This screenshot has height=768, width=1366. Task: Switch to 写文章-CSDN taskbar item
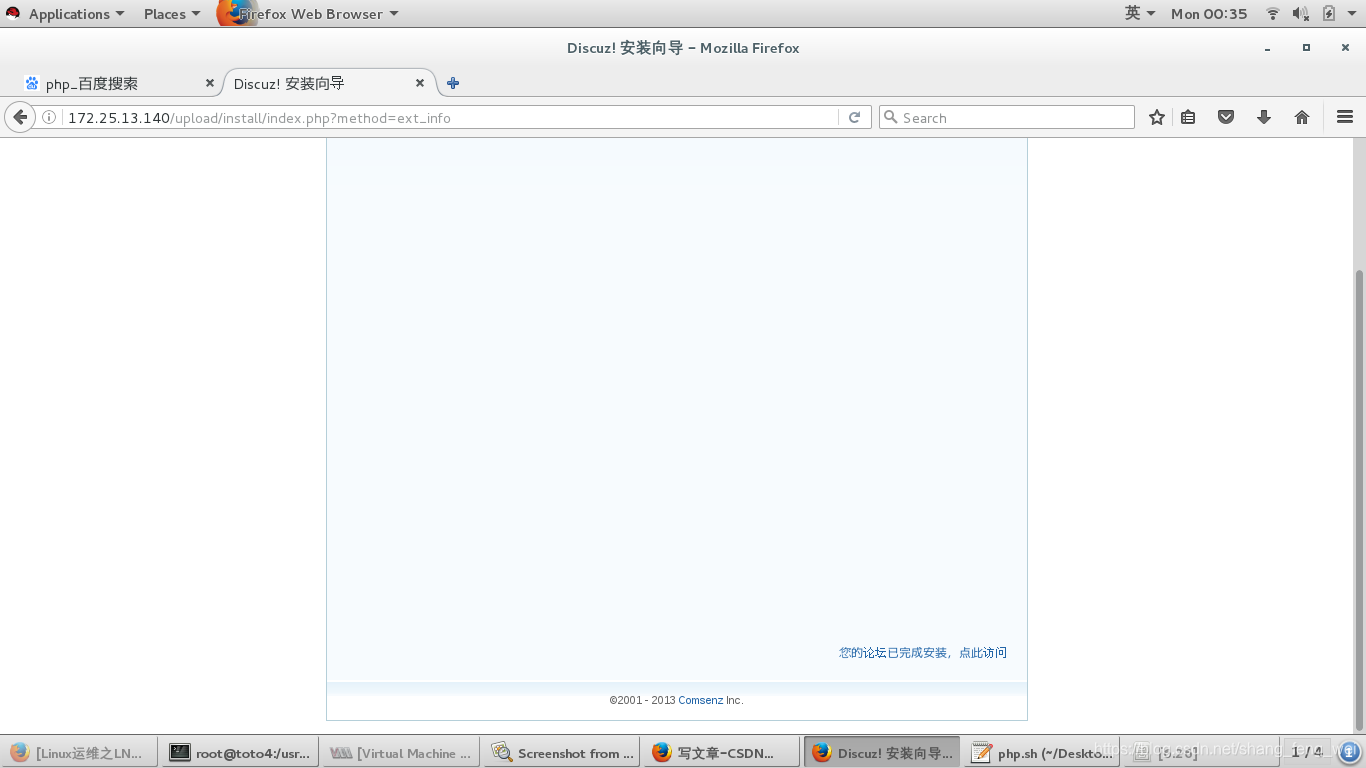coord(722,752)
